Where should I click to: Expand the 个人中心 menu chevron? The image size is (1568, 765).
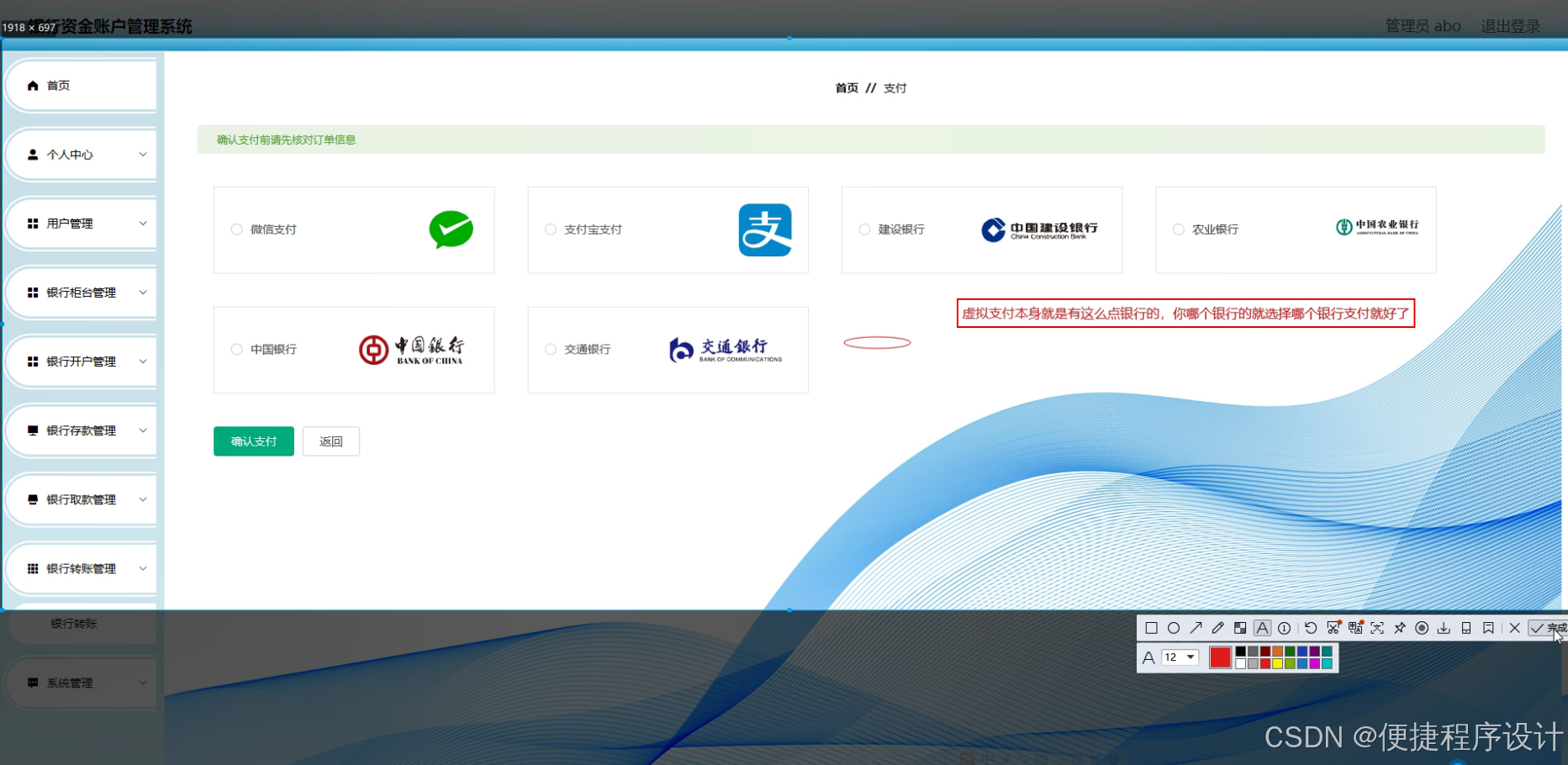pos(143,155)
